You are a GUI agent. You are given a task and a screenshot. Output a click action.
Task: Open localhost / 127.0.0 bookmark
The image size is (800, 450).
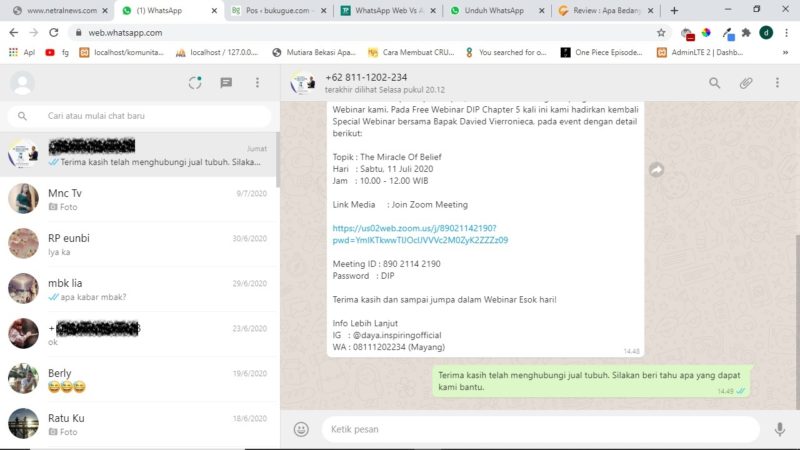pos(217,52)
